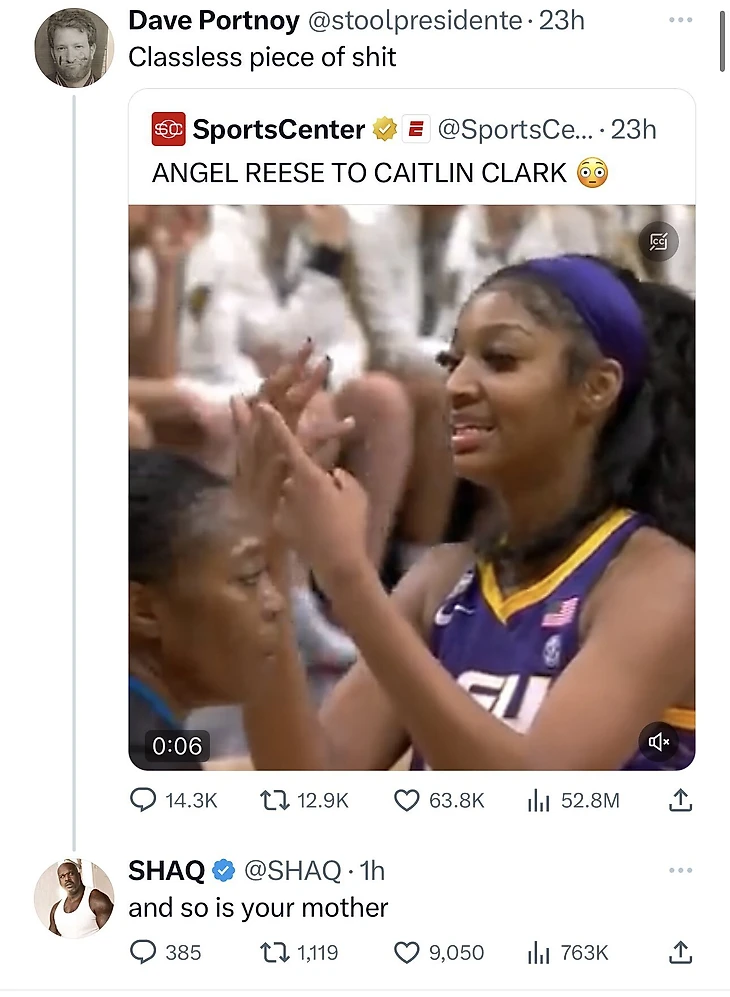The image size is (730, 997).
Task: View analytics for Dave Portnoy's tweet
Action: click(540, 800)
